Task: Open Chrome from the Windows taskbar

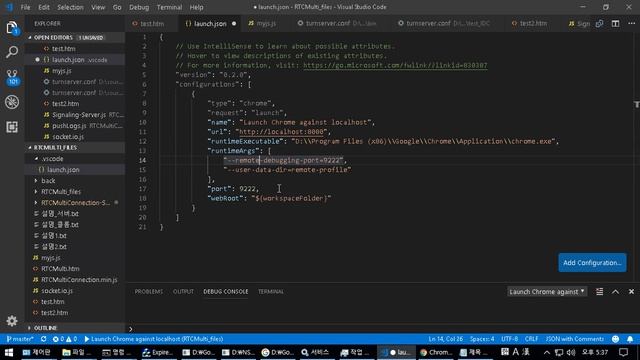Action: tap(436, 352)
